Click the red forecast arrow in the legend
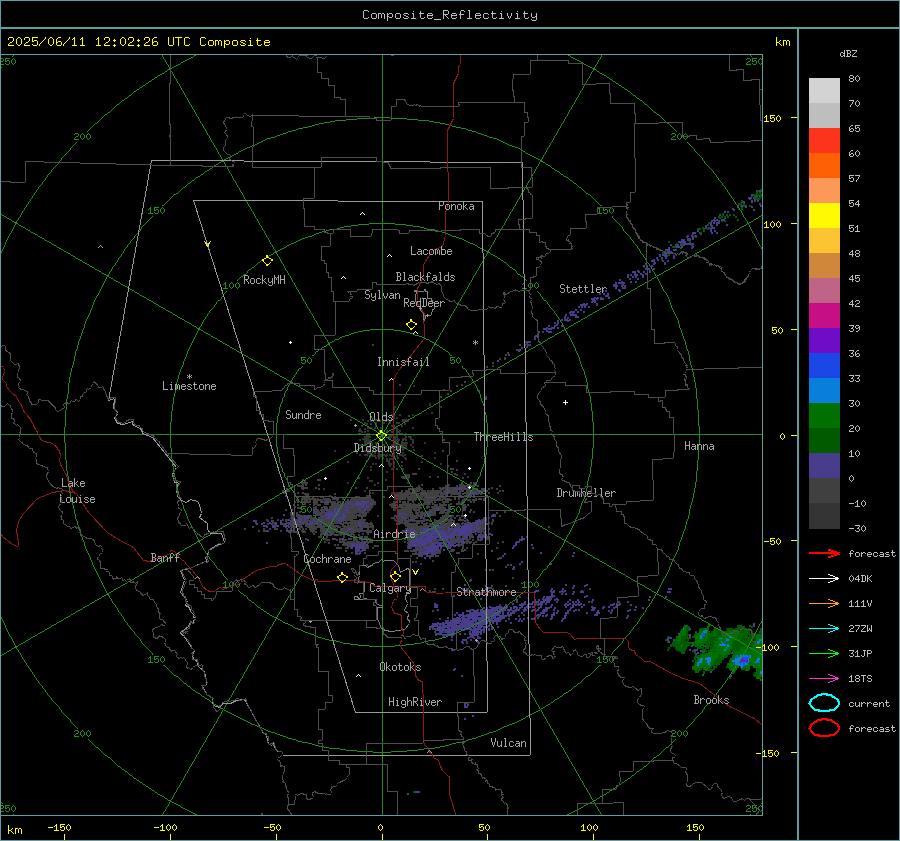900x841 pixels. (x=824, y=553)
